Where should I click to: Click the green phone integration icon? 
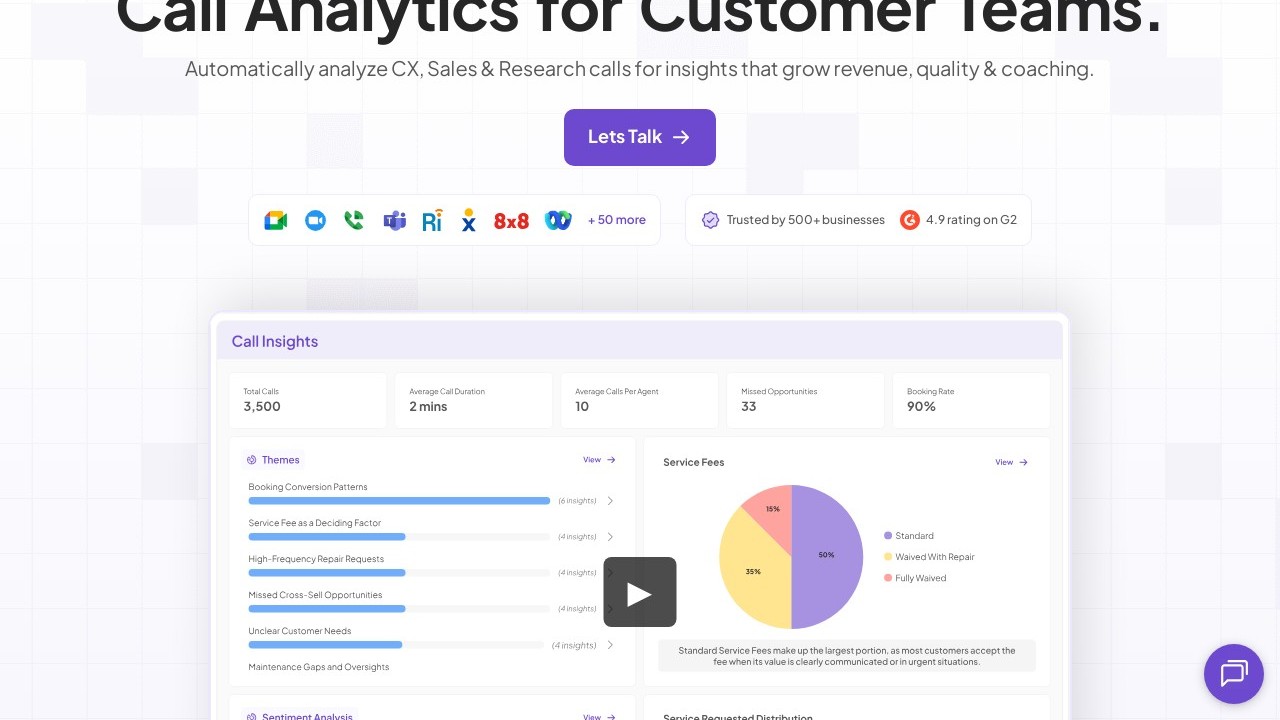[354, 220]
